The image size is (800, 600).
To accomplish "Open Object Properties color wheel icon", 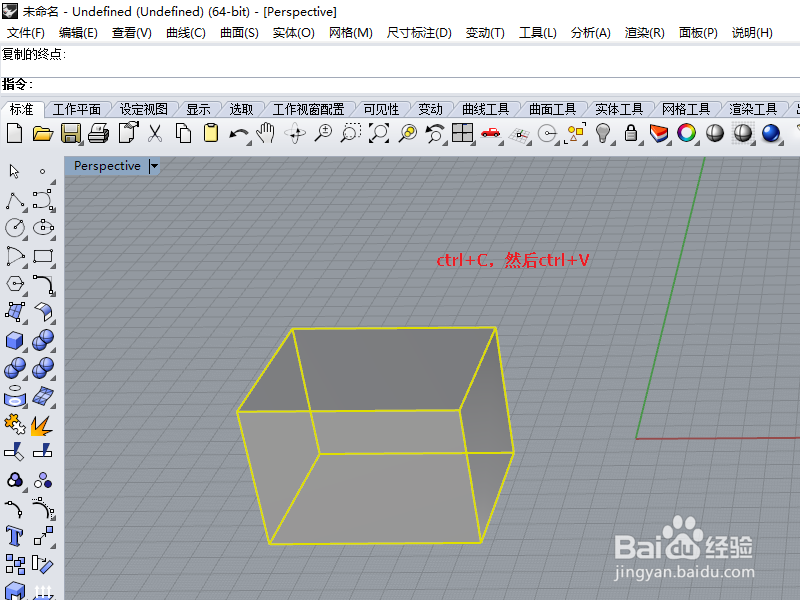I will point(686,134).
